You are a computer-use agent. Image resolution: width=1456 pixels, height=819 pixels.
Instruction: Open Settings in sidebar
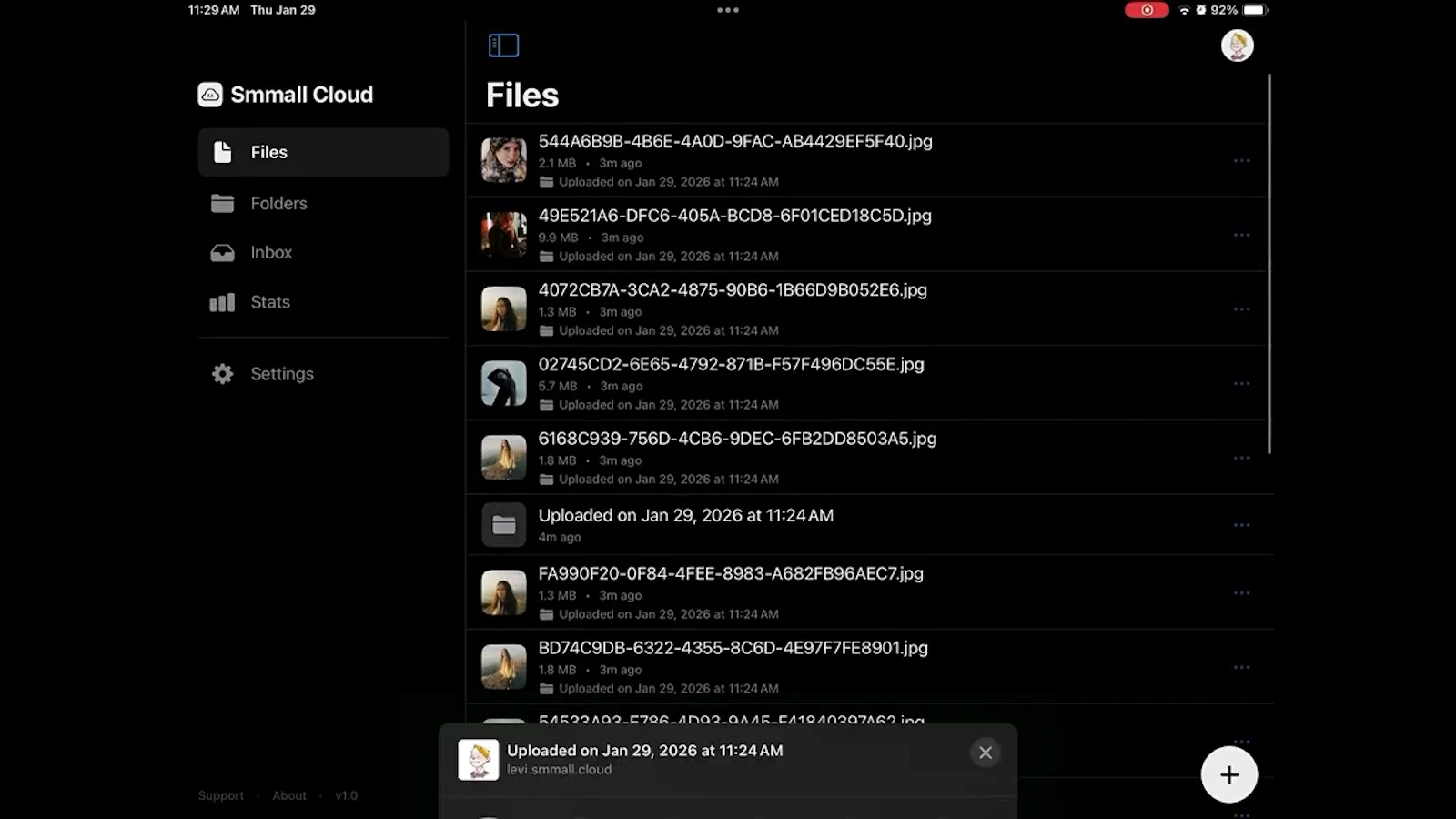click(323, 374)
